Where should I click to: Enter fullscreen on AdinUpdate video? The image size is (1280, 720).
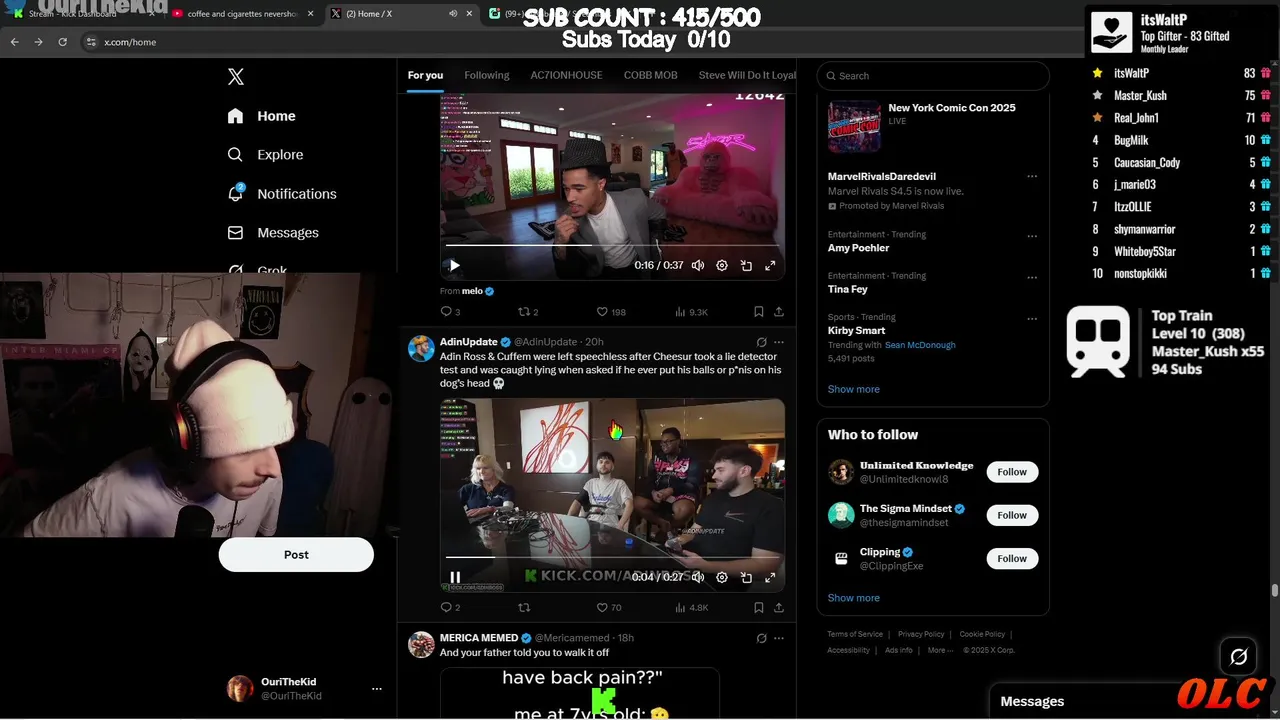[x=770, y=577]
